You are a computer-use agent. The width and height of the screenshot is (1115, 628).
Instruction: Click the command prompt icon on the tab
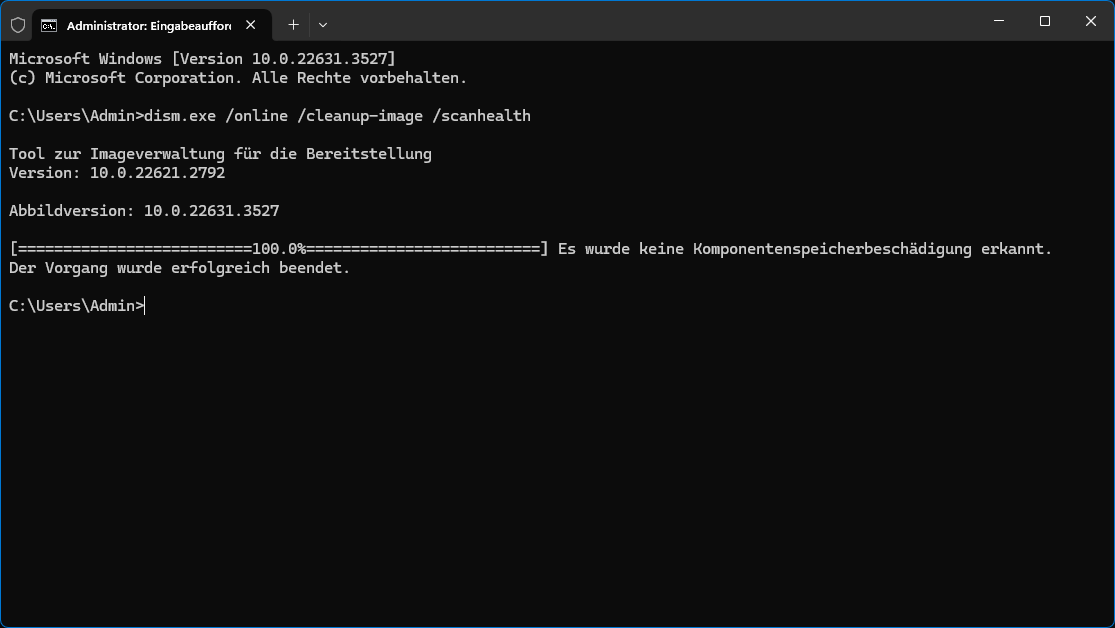click(x=48, y=24)
